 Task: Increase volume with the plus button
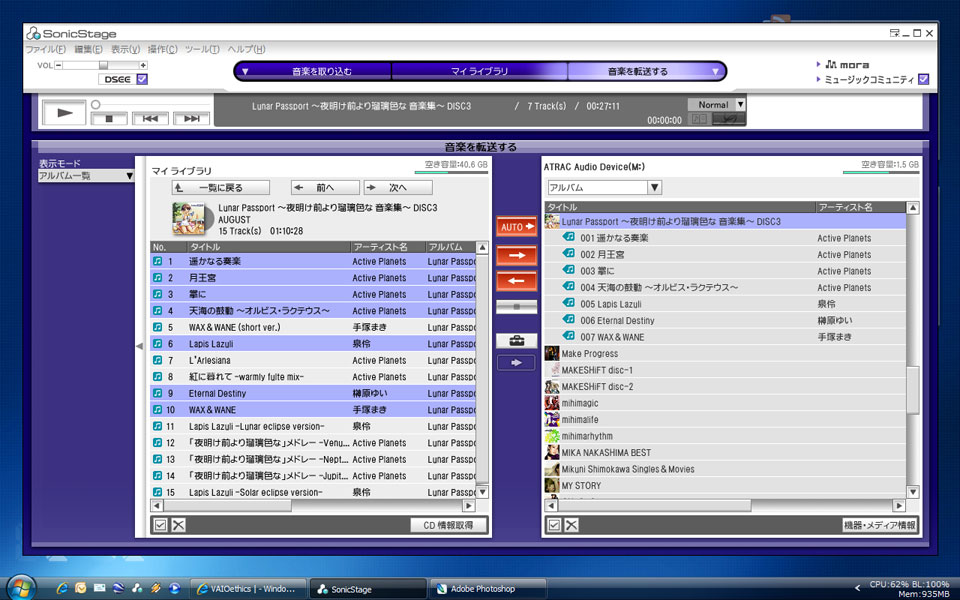point(143,66)
